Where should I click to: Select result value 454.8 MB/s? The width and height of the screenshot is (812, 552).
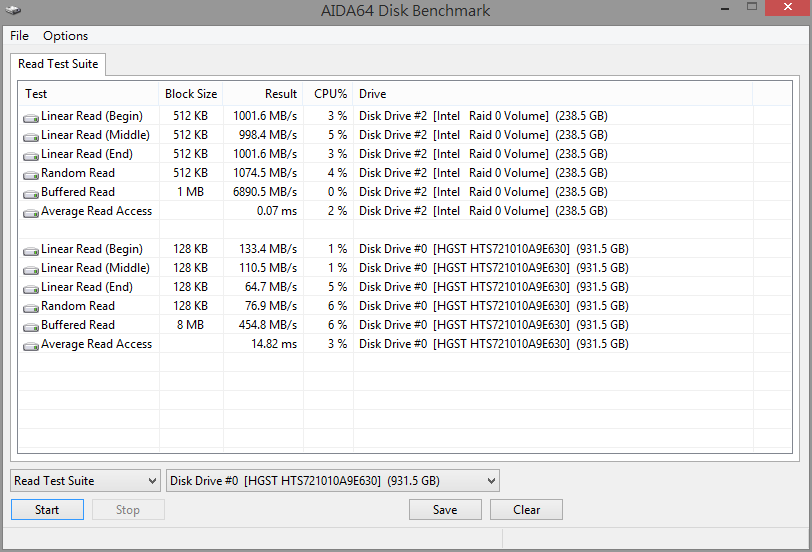point(268,325)
